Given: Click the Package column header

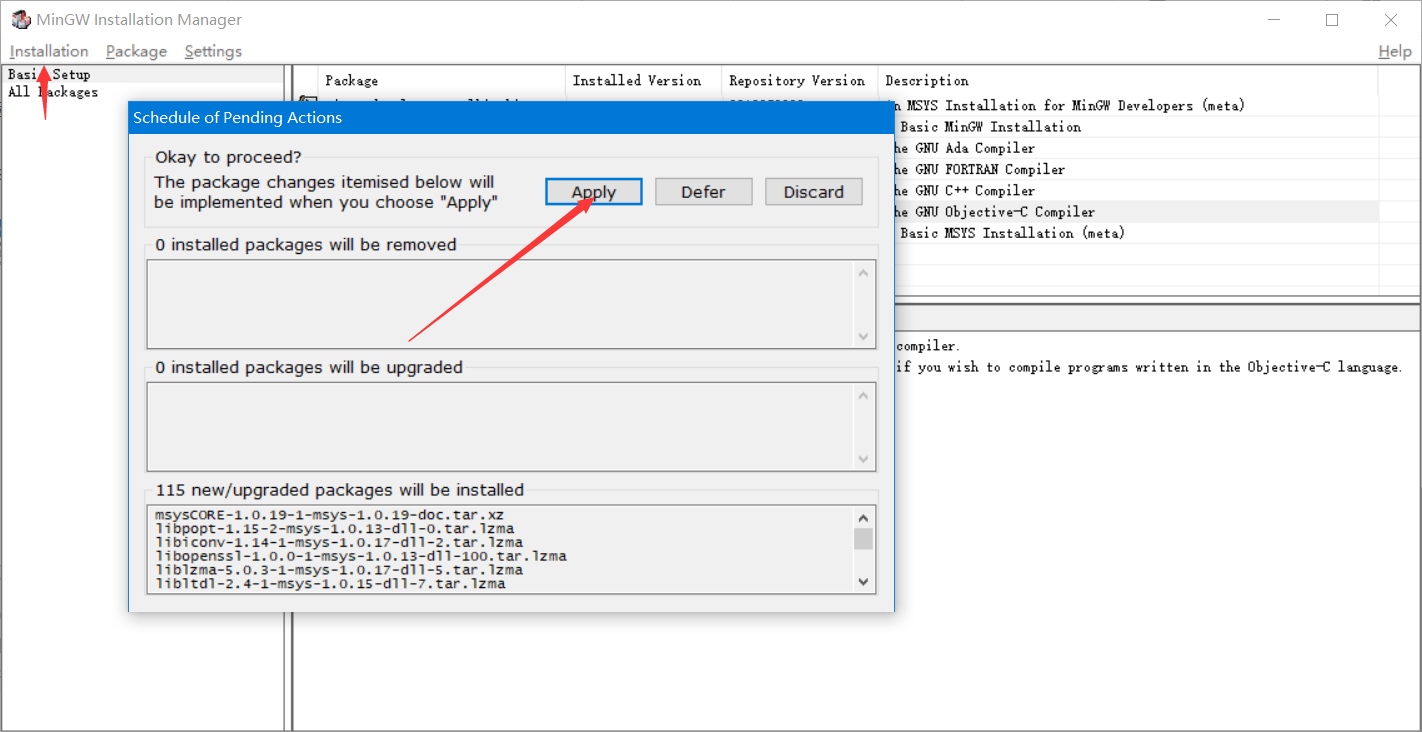Looking at the screenshot, I should [x=441, y=81].
